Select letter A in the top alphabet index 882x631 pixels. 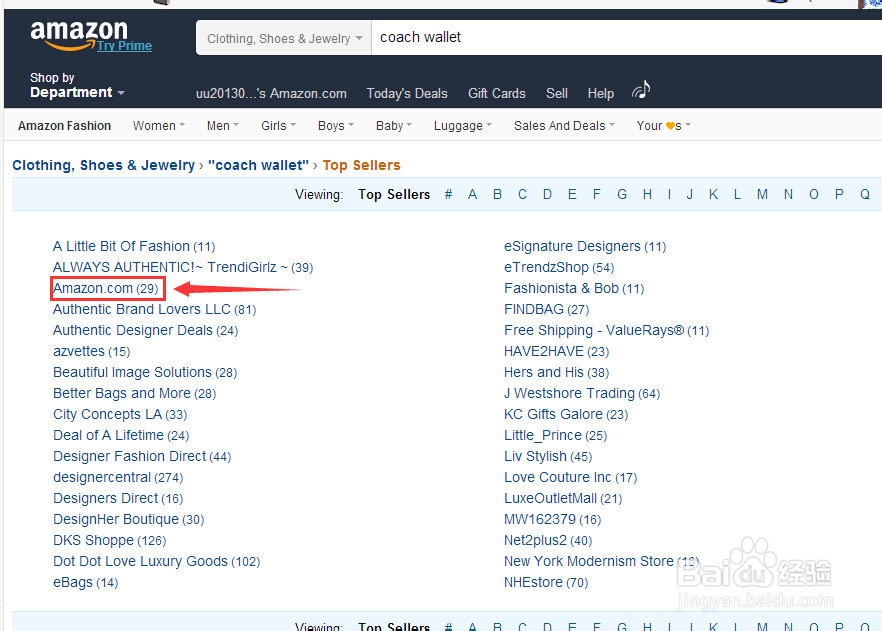472,195
